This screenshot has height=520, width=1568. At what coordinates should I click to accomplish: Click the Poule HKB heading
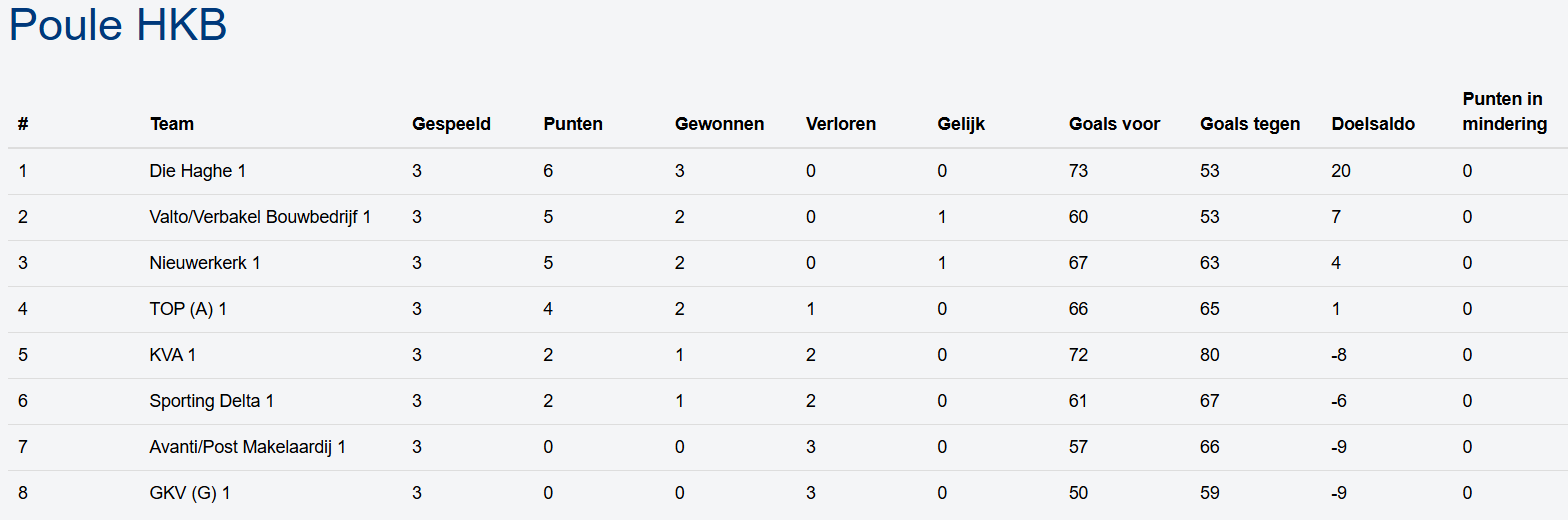(x=118, y=25)
